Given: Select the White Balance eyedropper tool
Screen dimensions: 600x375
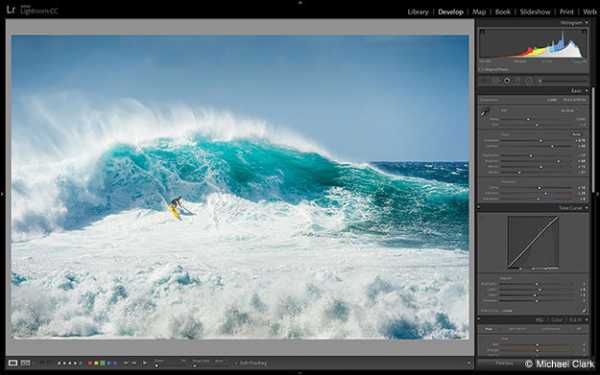Looking at the screenshot, I should 485,112.
